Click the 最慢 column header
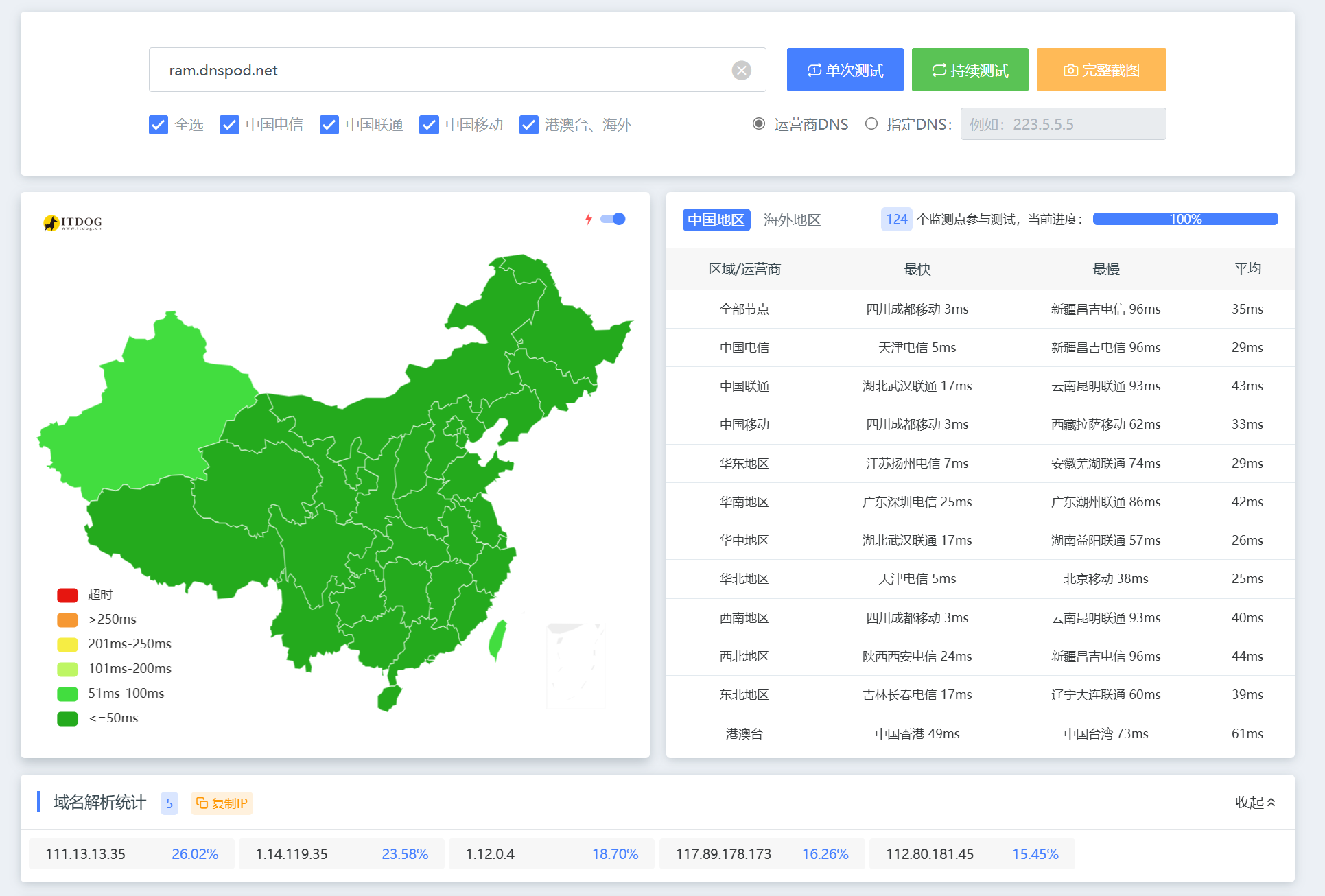The image size is (1325, 896). pyautogui.click(x=1106, y=269)
